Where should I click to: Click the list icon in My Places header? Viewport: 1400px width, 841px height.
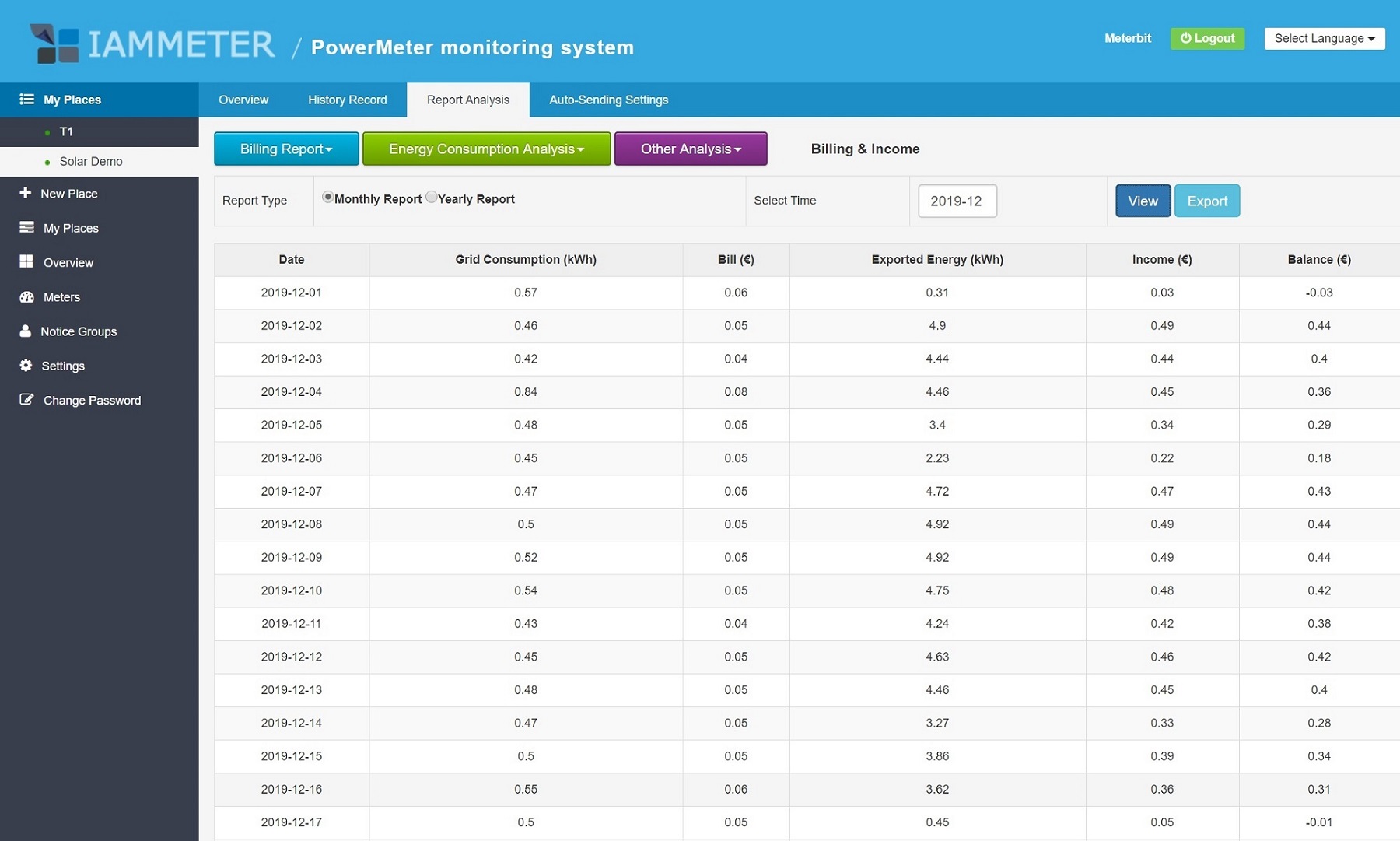pyautogui.click(x=26, y=100)
